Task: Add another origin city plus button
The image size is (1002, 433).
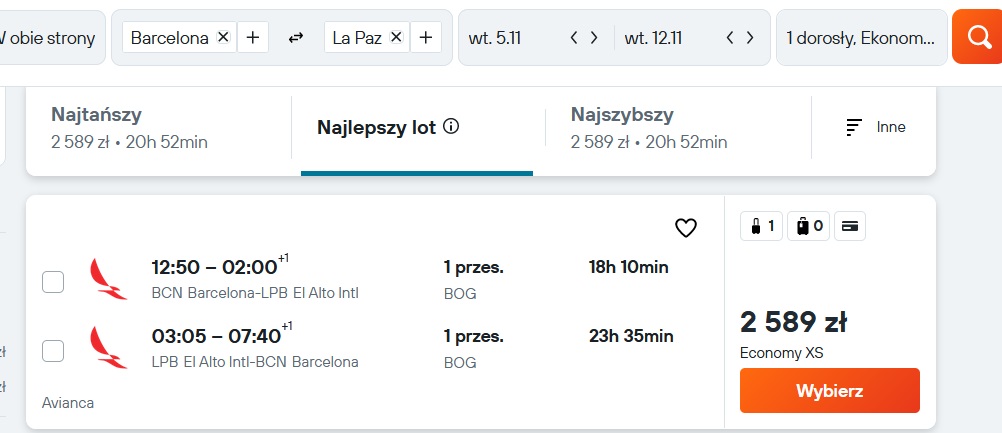Action: [x=253, y=38]
